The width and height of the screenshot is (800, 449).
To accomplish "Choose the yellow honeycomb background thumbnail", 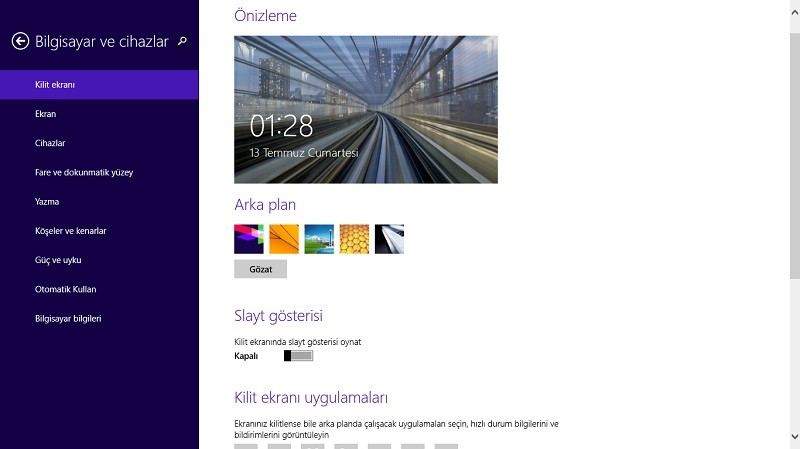I will tap(354, 239).
